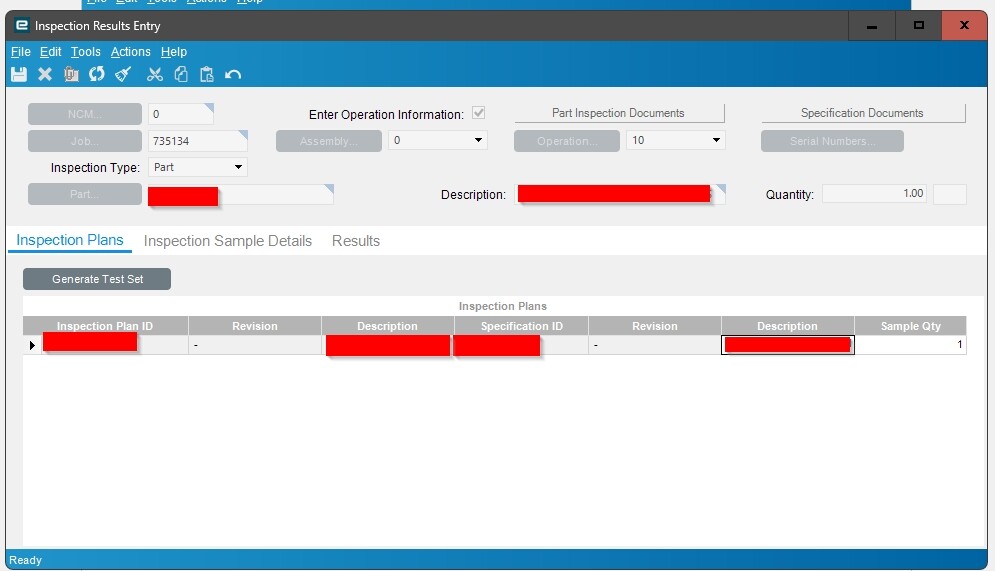Toggle the Enter Operation Information checkbox

tap(478, 113)
